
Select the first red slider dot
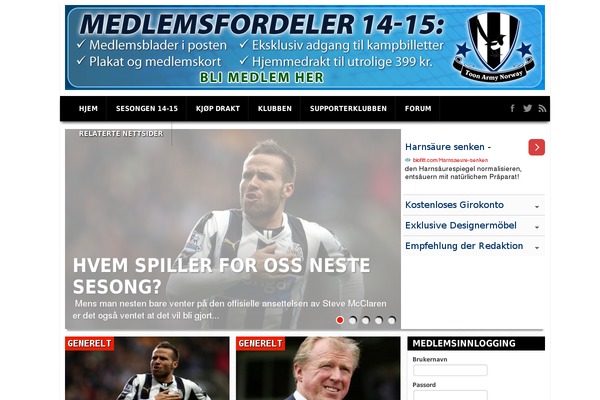340,320
